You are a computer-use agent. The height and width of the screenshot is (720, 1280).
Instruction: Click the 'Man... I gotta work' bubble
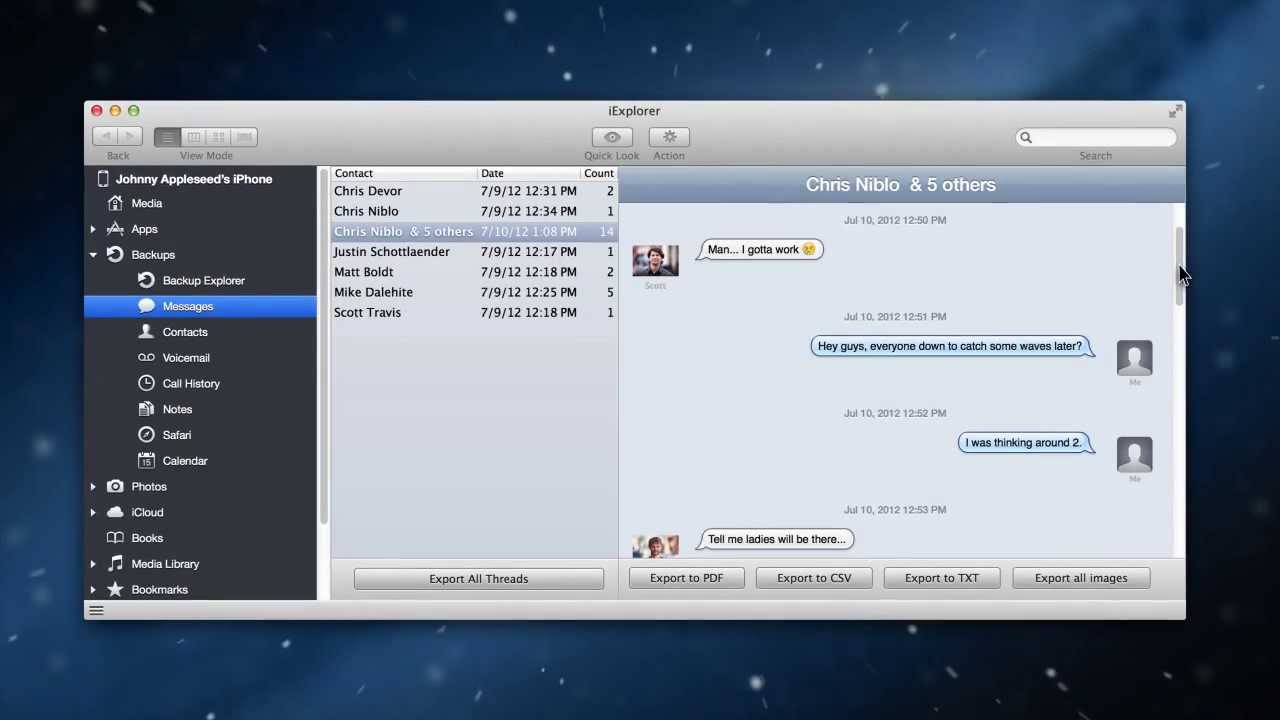point(761,250)
